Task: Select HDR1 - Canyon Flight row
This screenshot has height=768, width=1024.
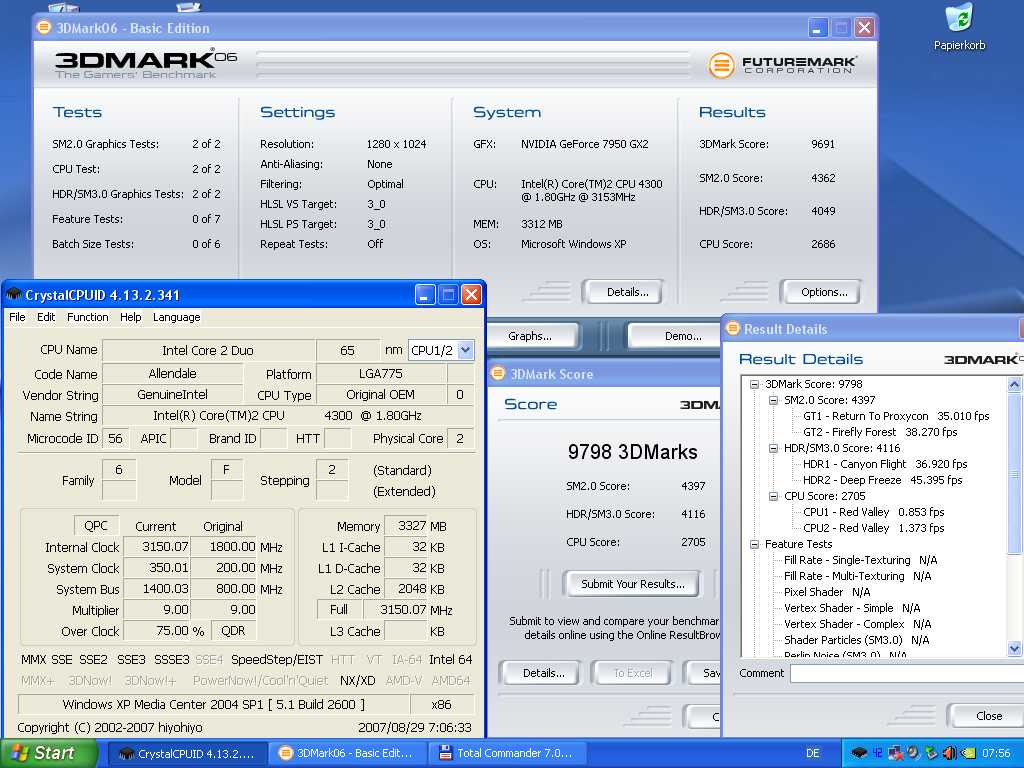Action: (x=885, y=464)
